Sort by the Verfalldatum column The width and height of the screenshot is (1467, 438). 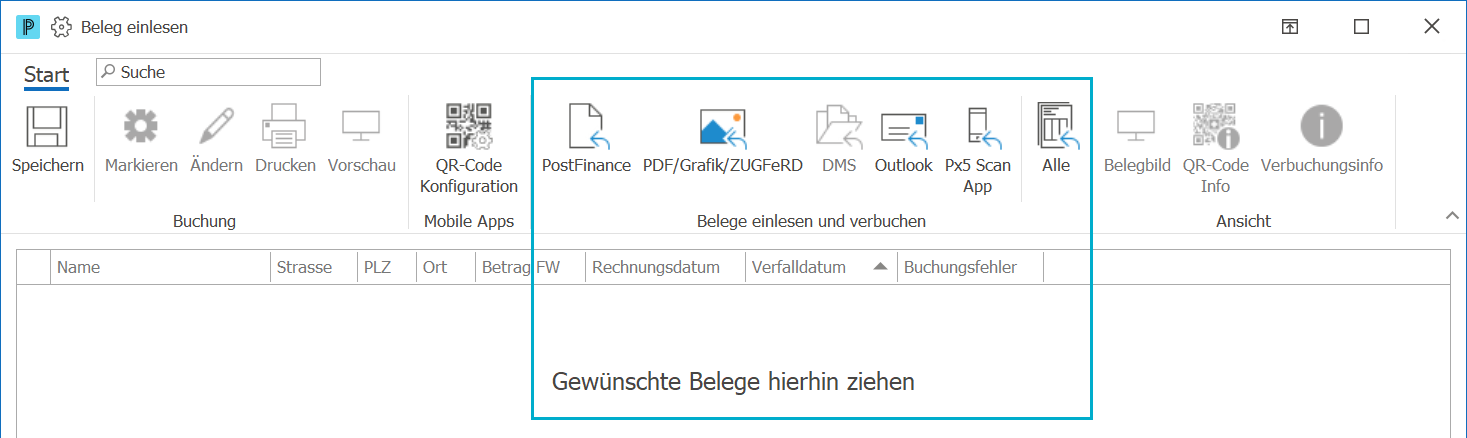coord(821,267)
